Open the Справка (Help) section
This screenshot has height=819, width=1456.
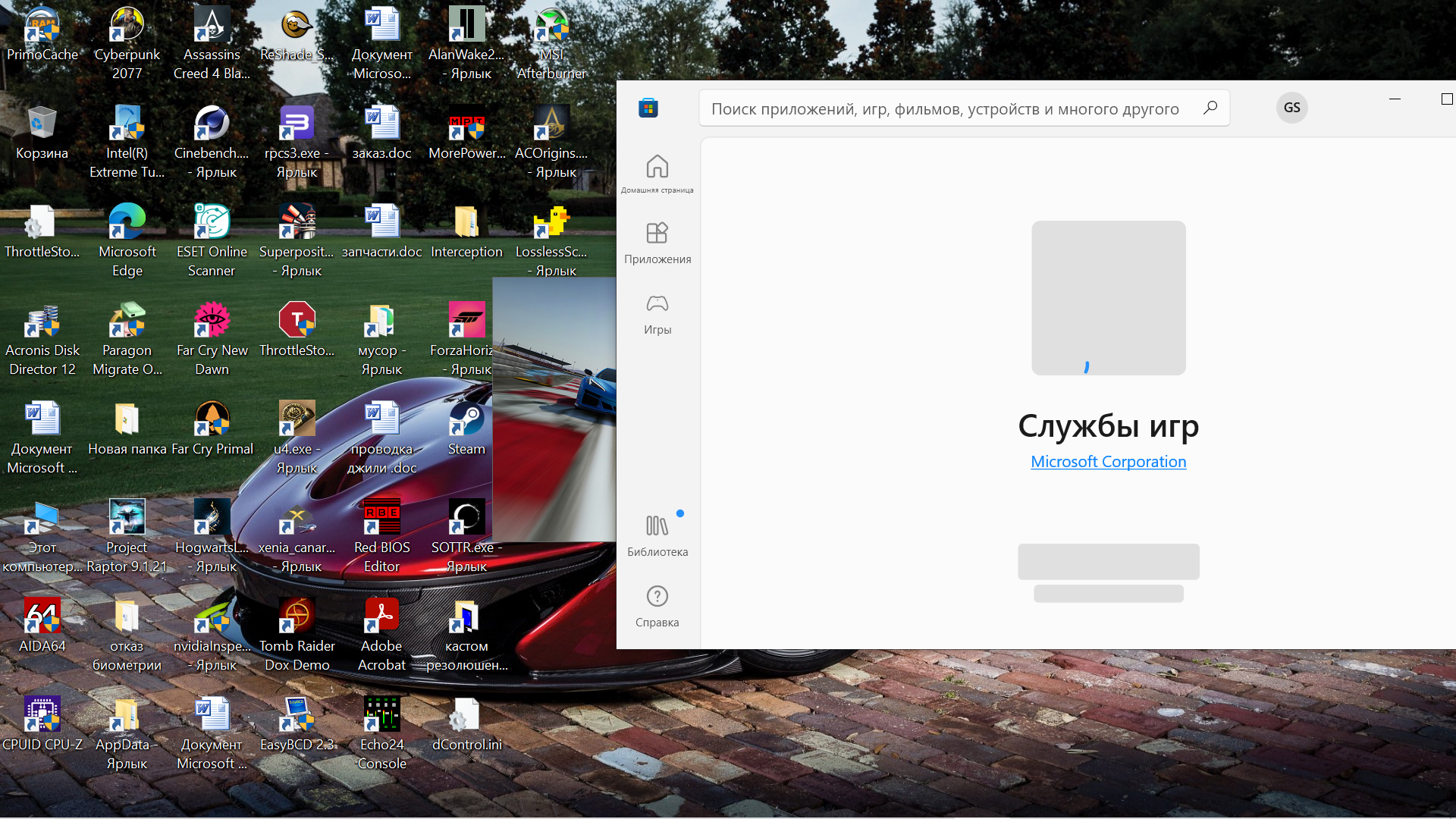(657, 606)
